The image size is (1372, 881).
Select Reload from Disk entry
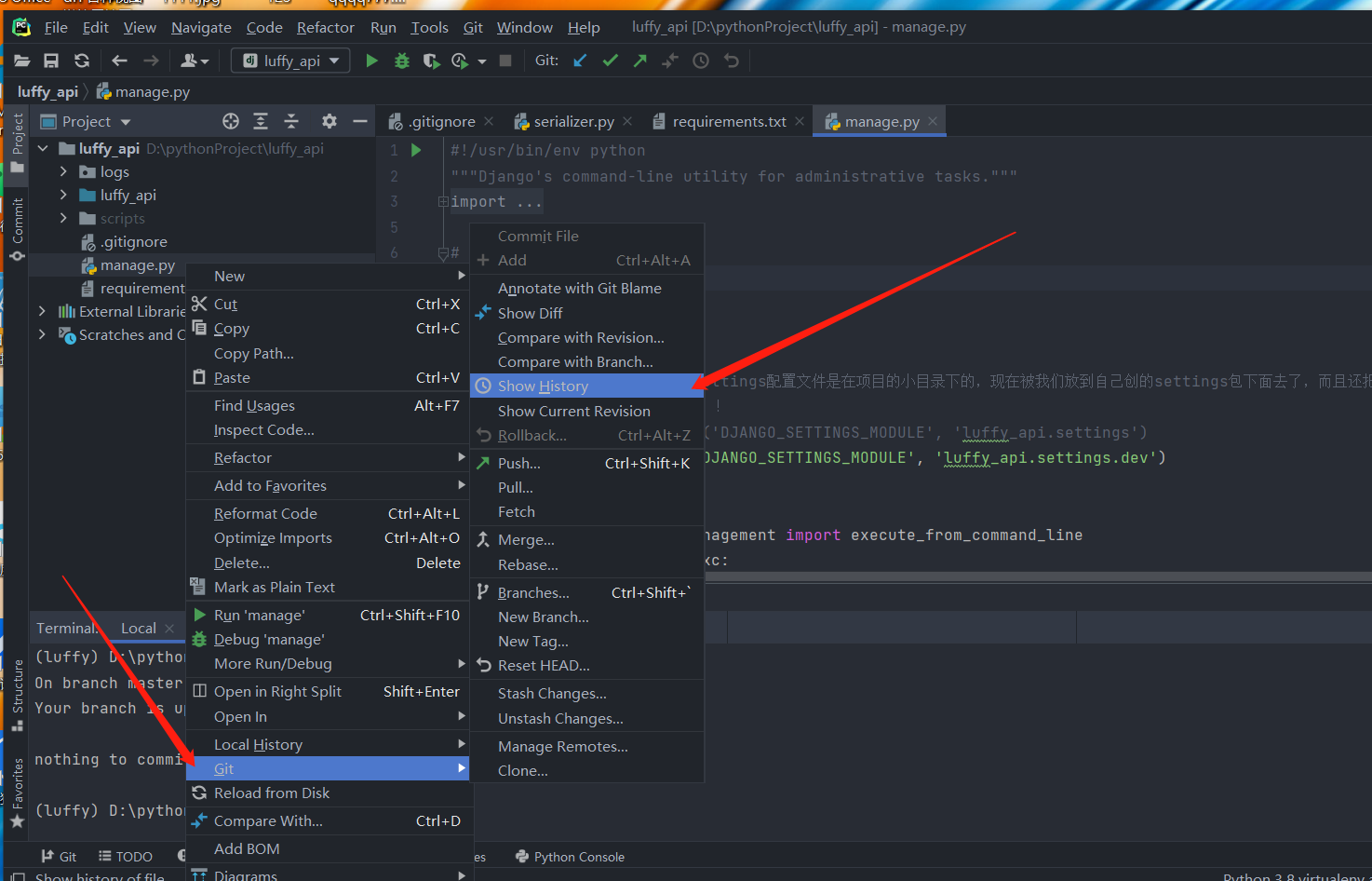329,793
